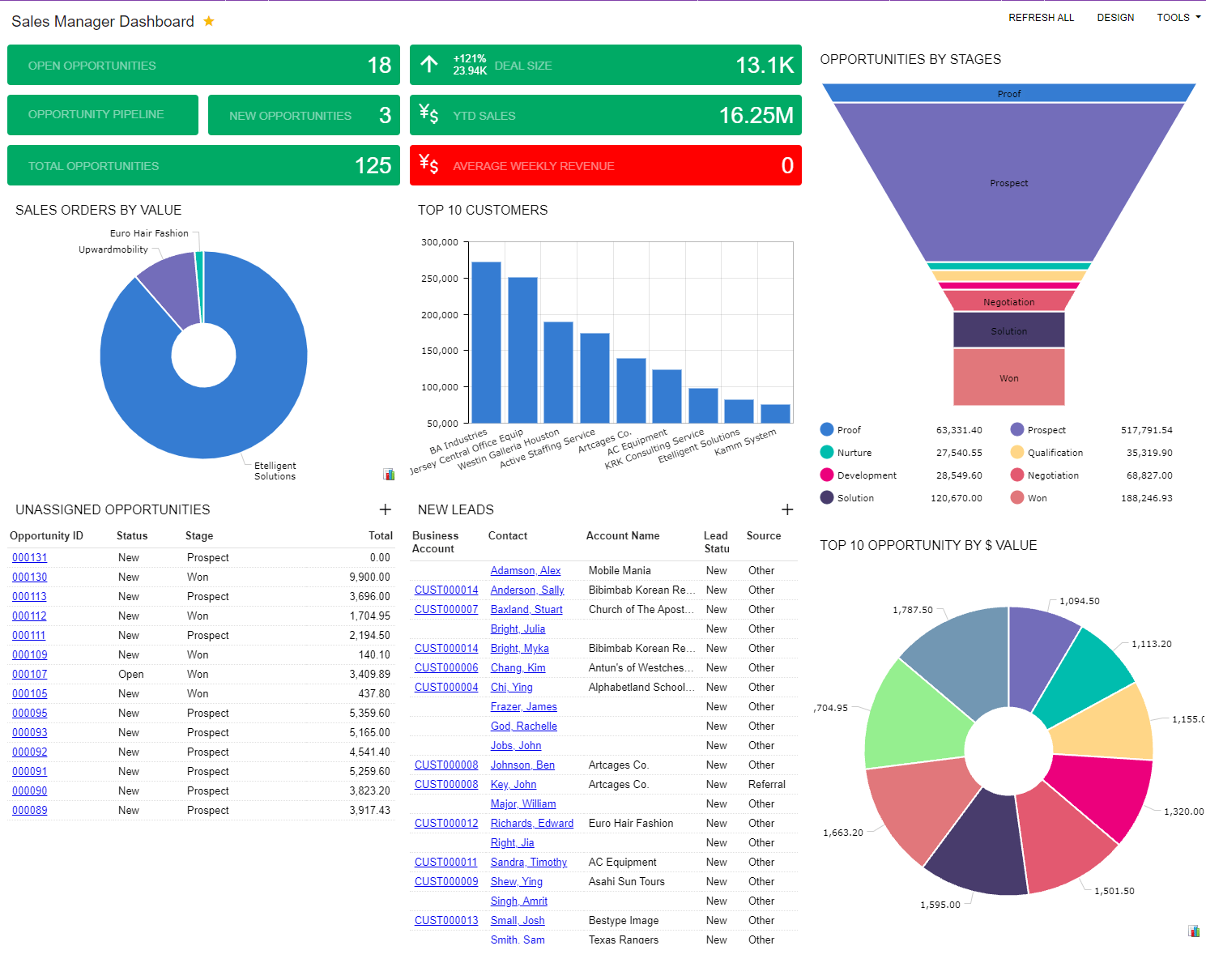This screenshot has height=980, width=1206.
Task: Sort leads by Account Name column header
Action: (622, 536)
